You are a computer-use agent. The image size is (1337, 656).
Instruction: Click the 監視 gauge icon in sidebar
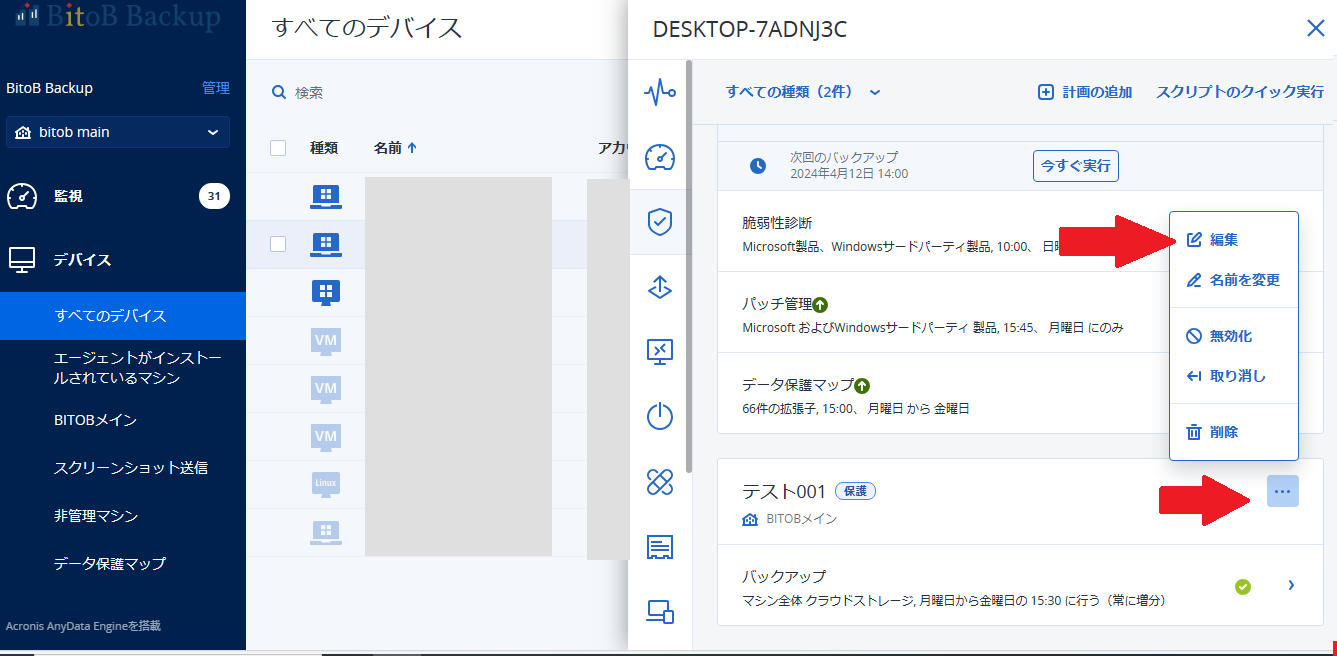22,196
